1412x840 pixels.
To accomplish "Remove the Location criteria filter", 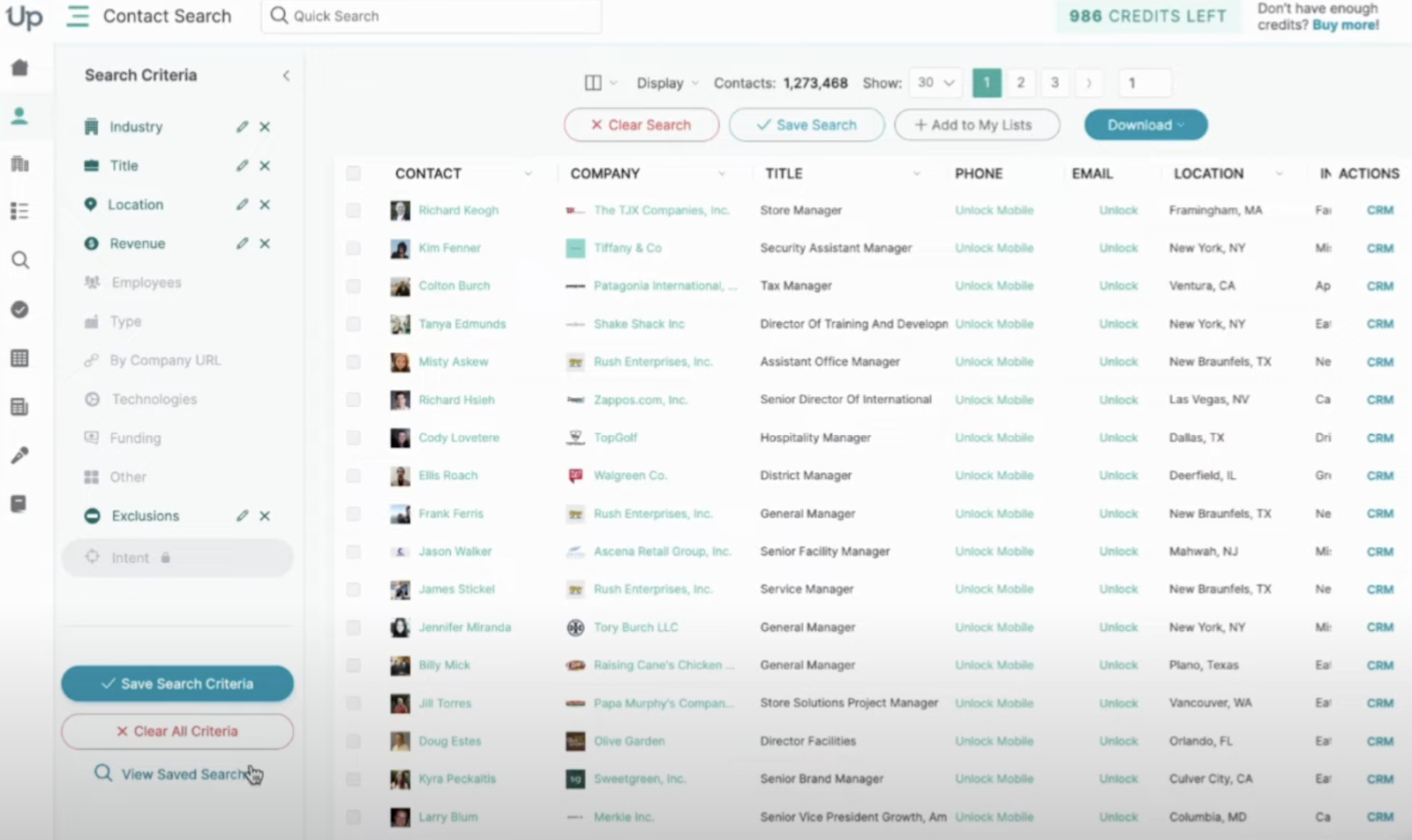I will (265, 205).
